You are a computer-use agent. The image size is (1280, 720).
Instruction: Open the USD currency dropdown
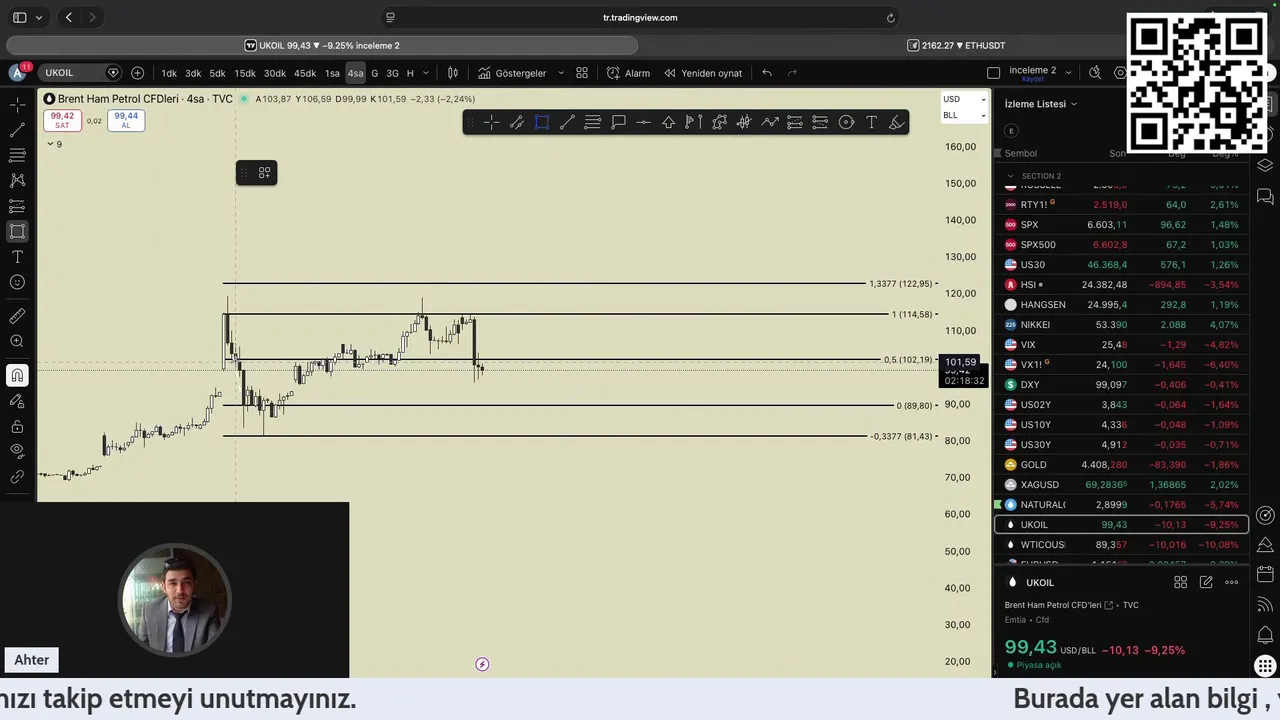[964, 99]
